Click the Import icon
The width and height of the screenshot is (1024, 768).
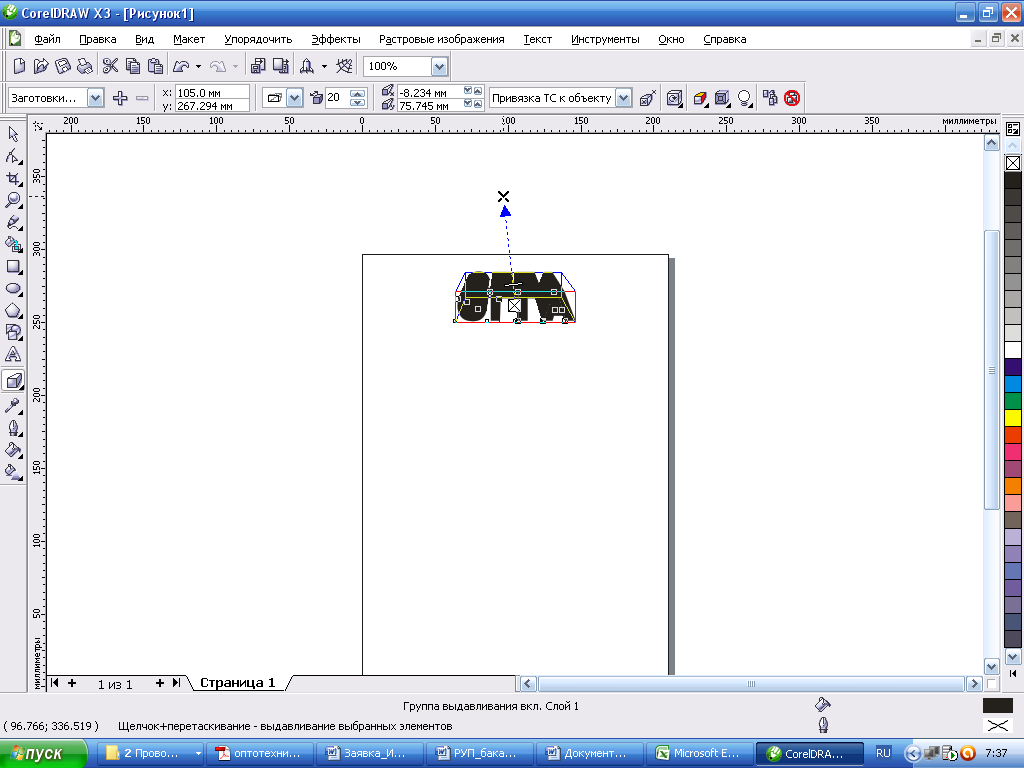[258, 65]
